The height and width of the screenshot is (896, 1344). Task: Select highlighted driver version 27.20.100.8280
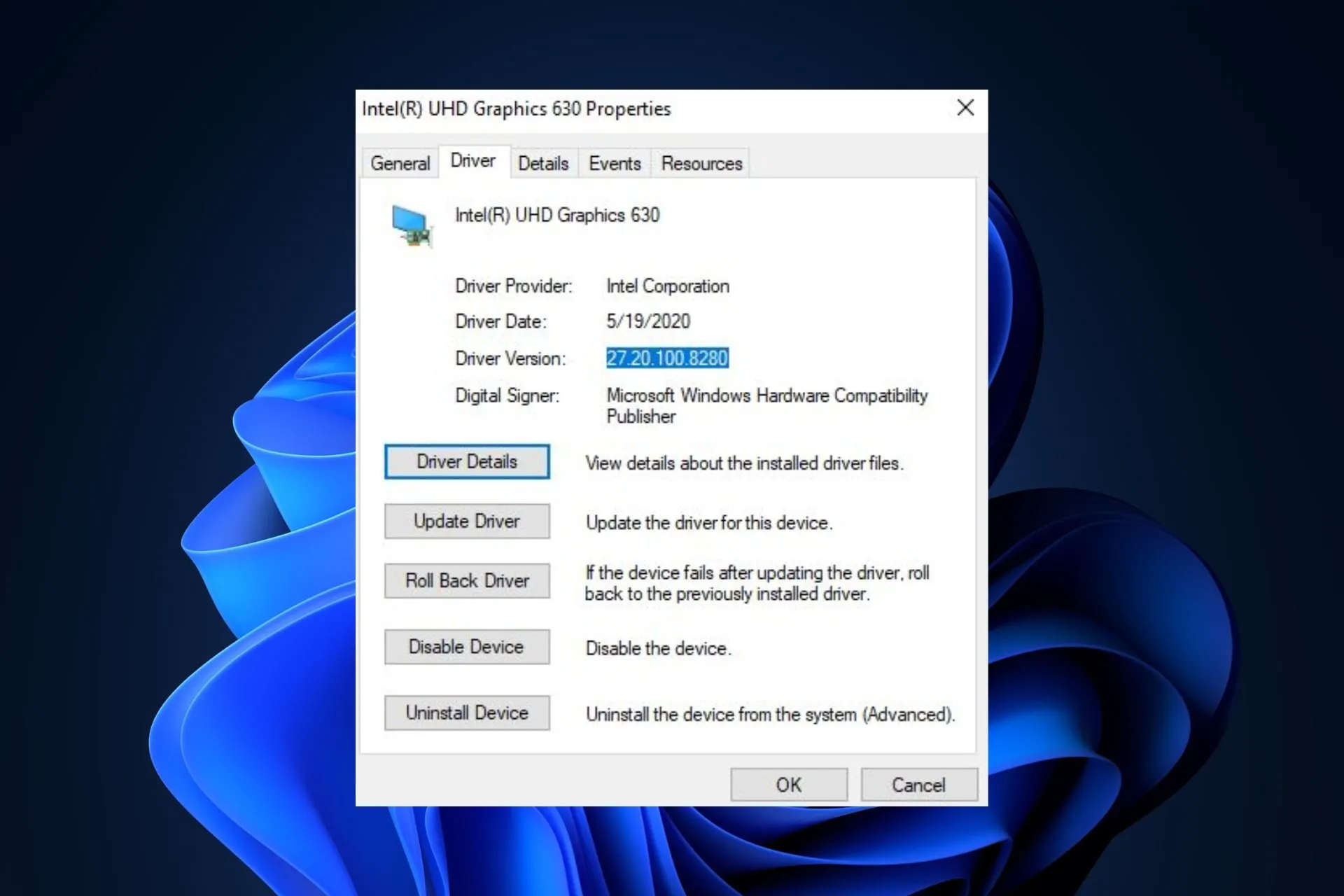point(667,358)
